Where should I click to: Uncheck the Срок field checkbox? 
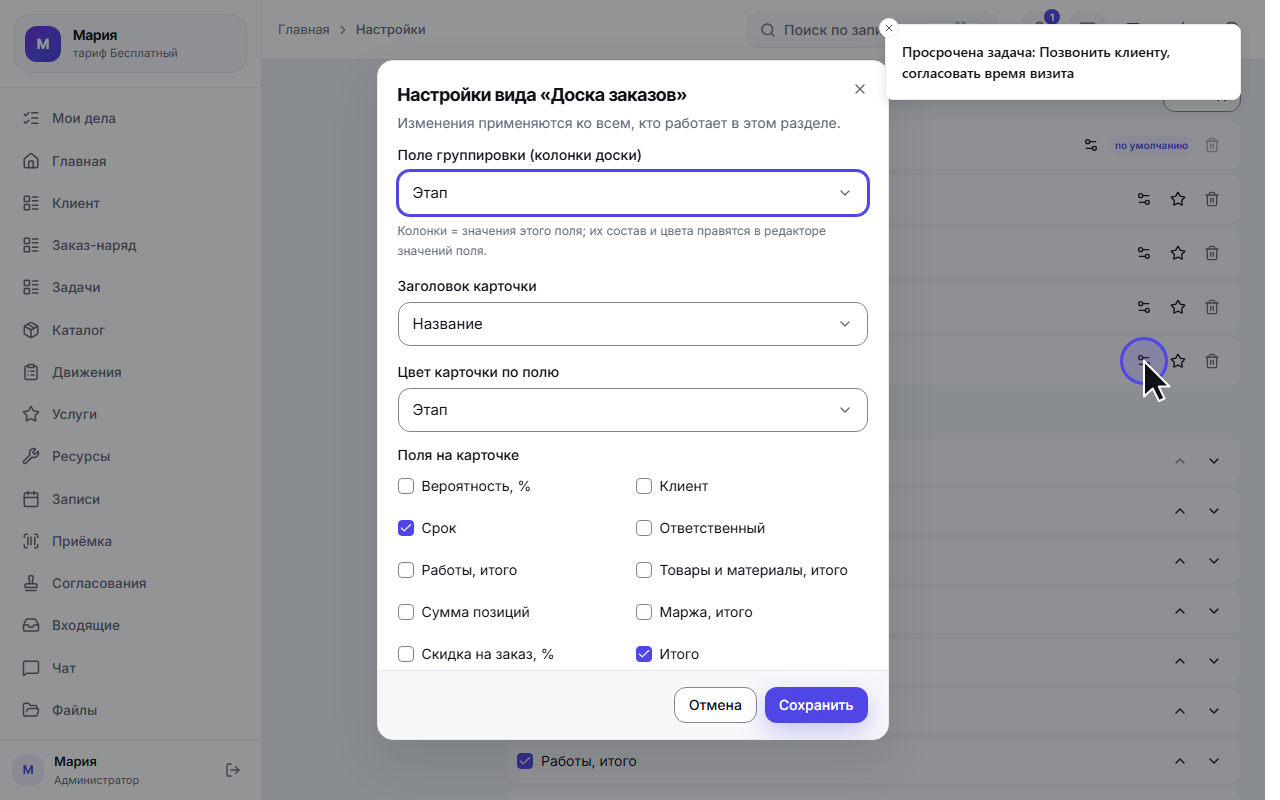point(406,528)
